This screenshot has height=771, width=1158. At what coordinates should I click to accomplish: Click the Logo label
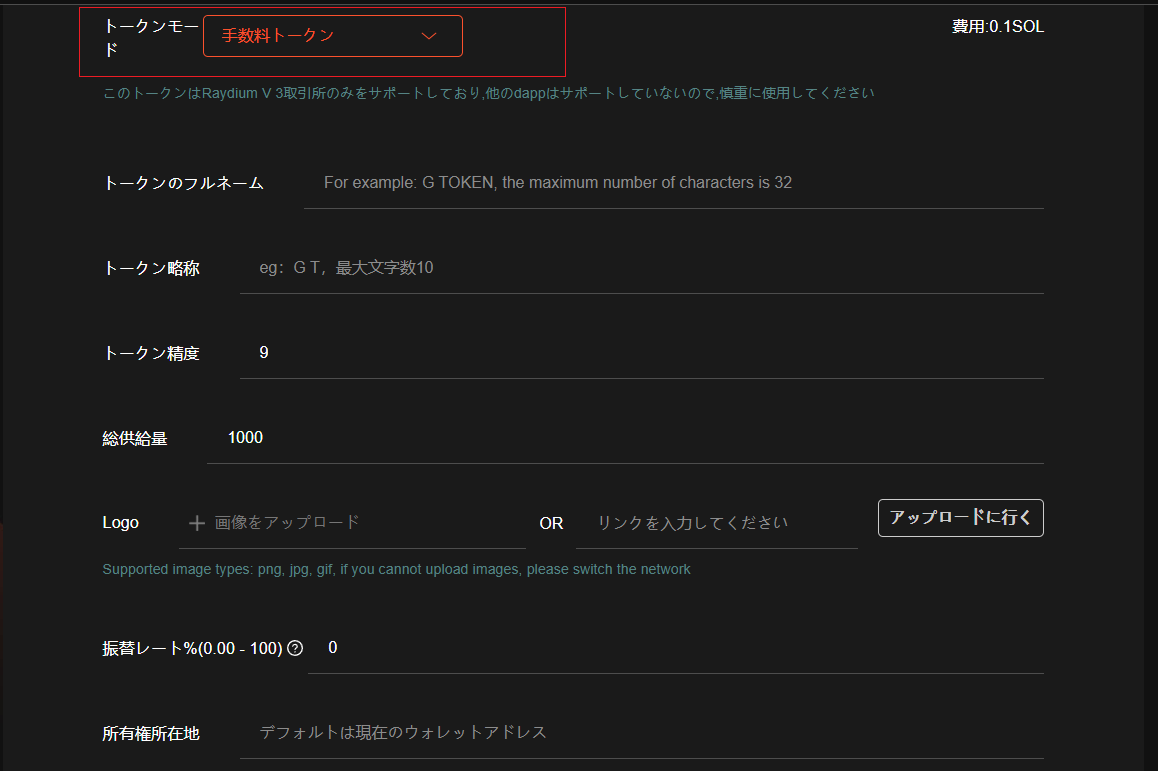(120, 522)
